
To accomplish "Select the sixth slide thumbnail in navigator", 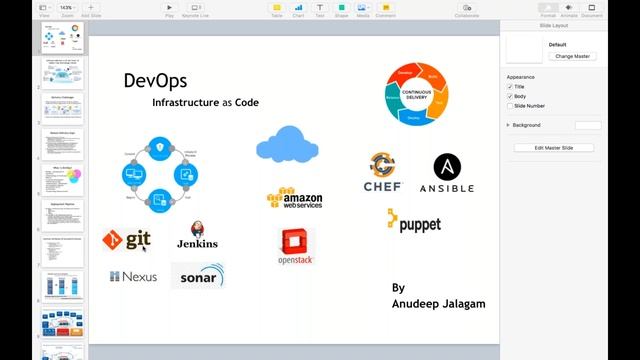I will (x=62, y=216).
